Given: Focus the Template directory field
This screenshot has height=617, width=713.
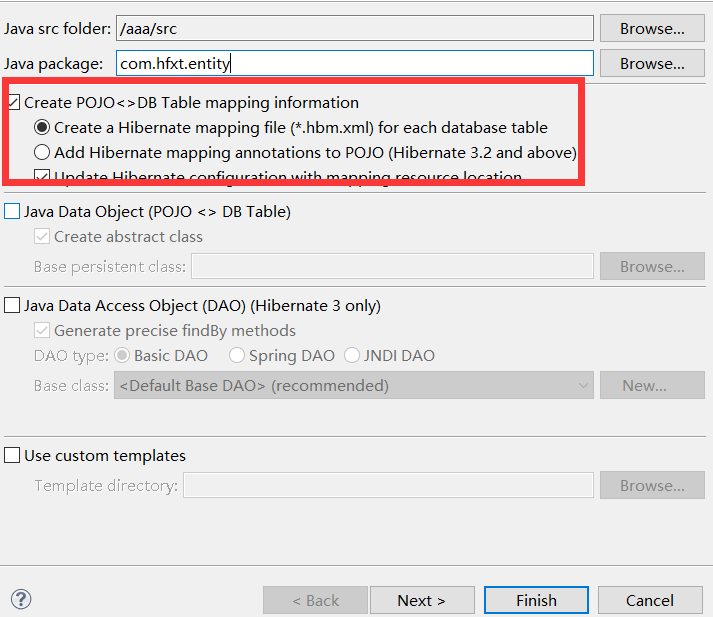Looking at the screenshot, I should (388, 485).
